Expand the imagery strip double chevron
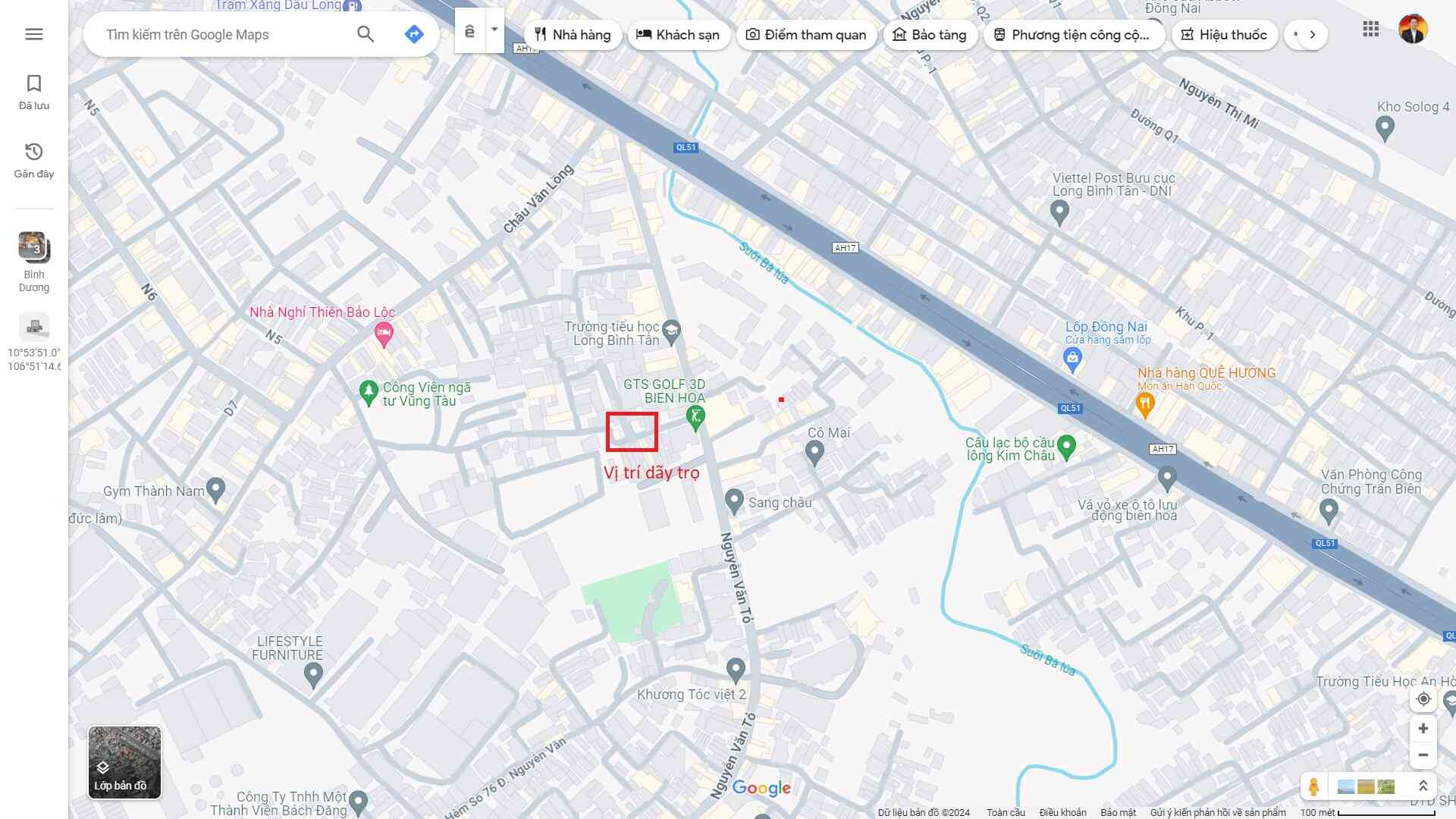Viewport: 1456px width, 819px height. [1423, 786]
